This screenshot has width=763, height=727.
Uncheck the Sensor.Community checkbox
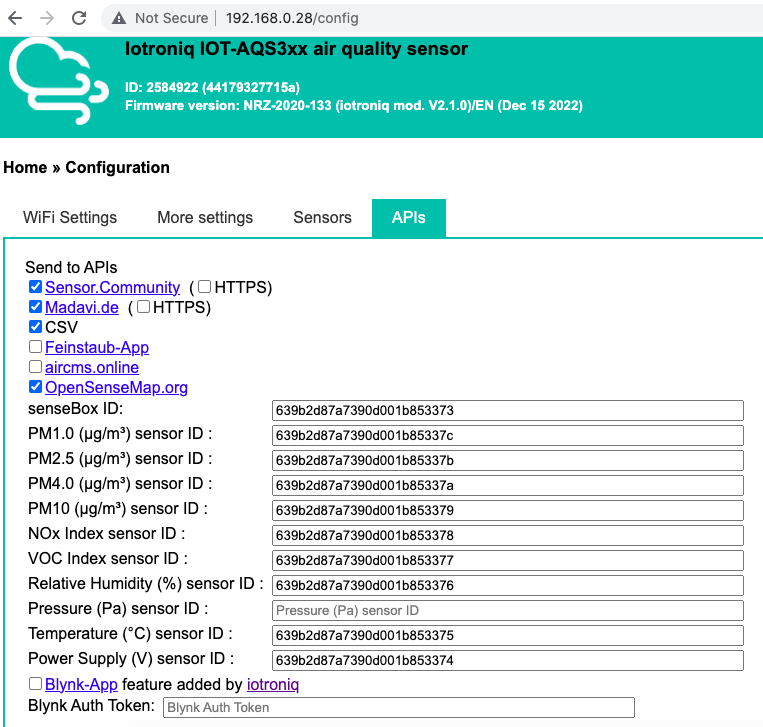36,287
